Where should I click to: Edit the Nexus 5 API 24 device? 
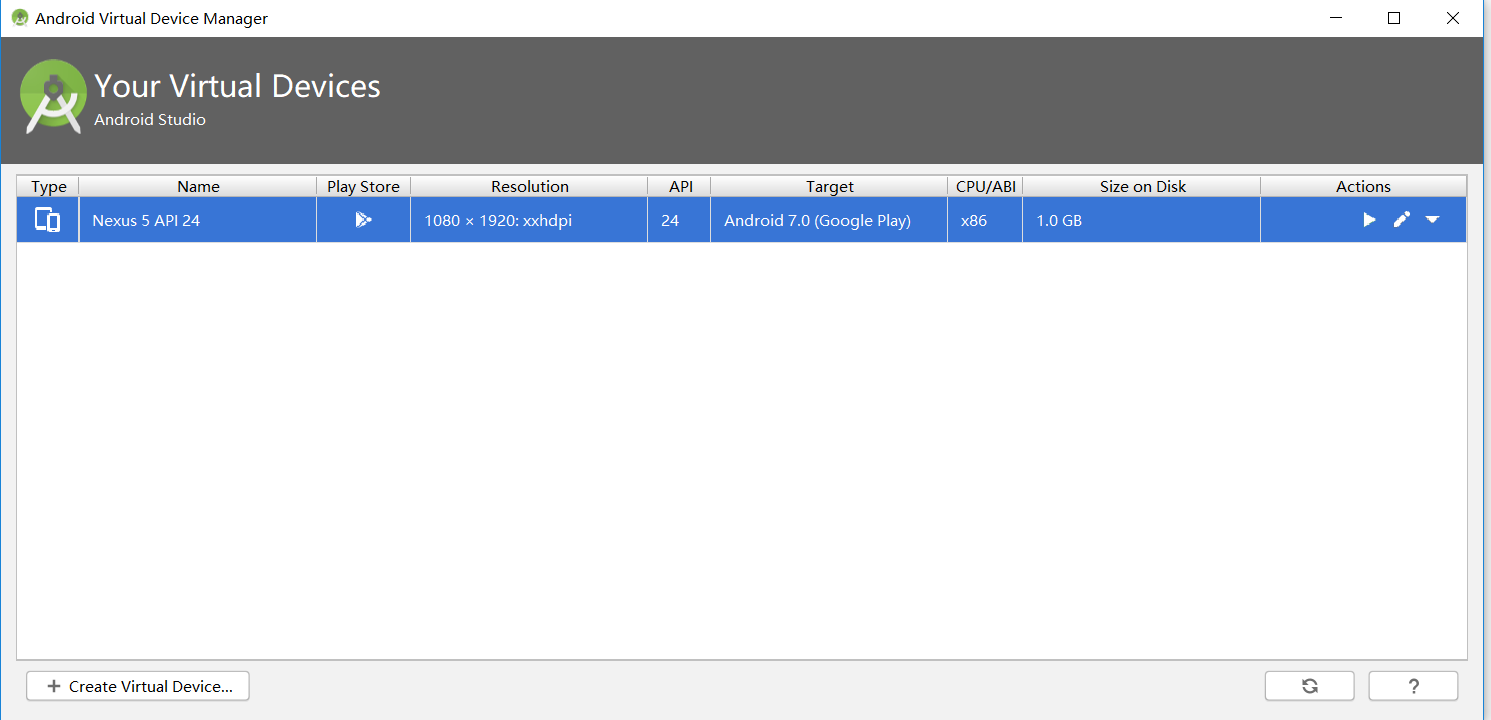coord(1401,220)
